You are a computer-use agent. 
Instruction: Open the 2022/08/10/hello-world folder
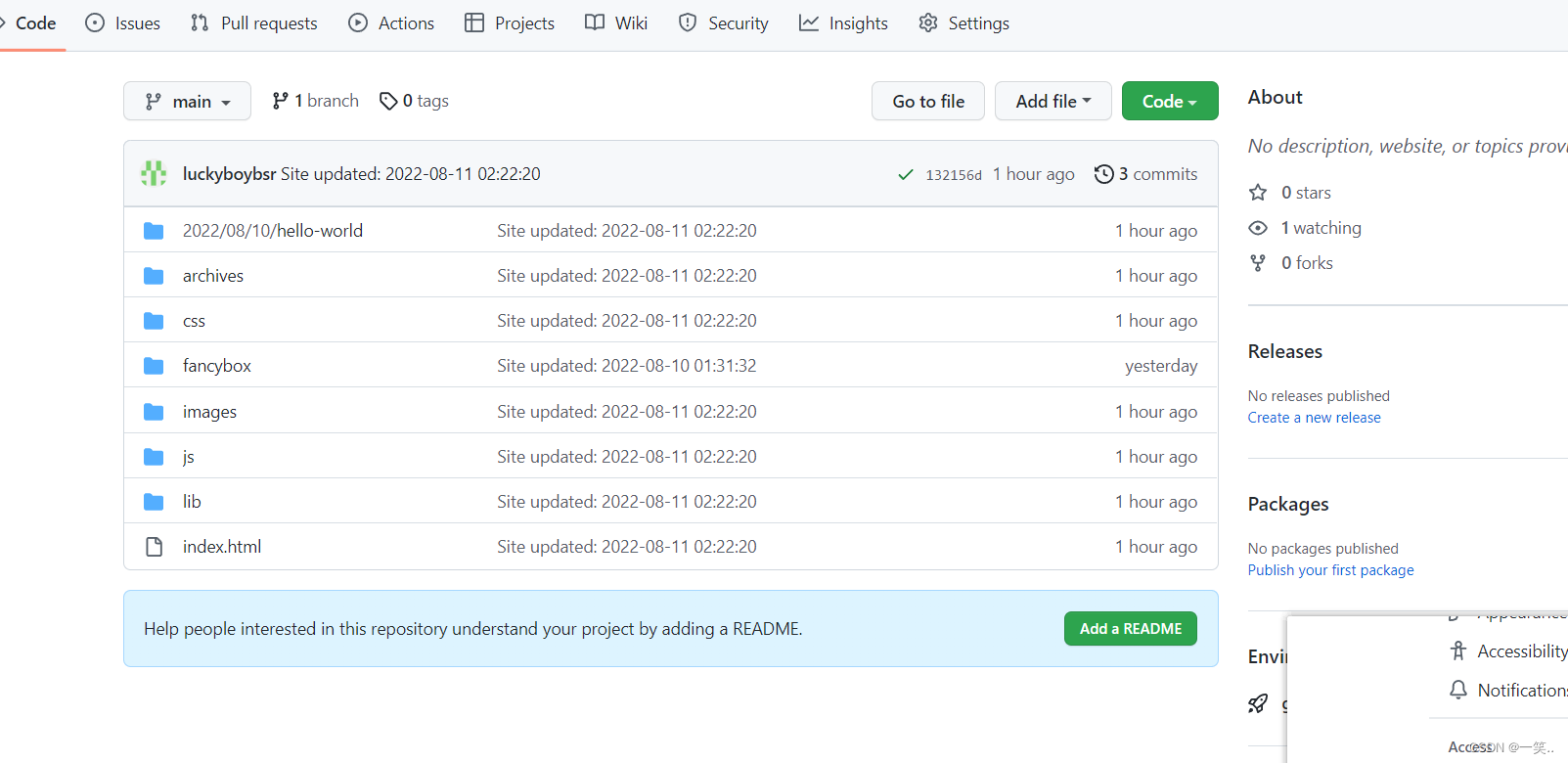click(273, 231)
